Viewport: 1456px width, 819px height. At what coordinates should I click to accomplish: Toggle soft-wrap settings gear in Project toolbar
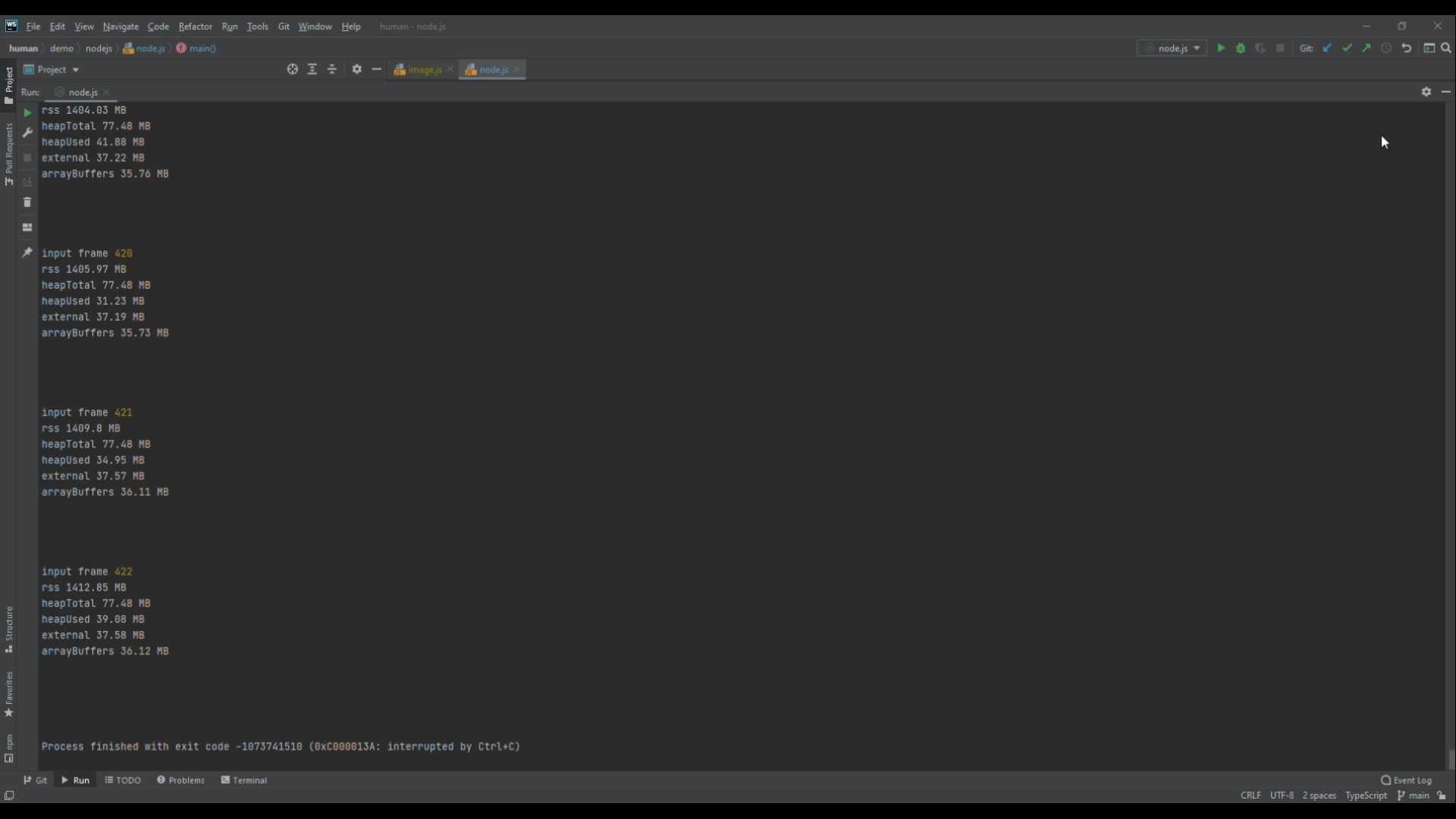click(x=356, y=69)
